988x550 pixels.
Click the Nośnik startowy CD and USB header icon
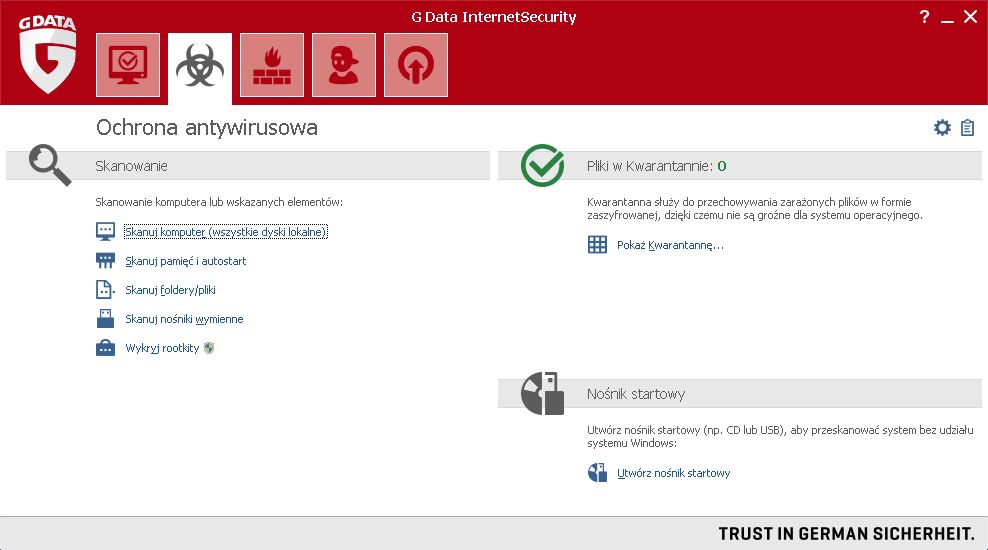[543, 393]
